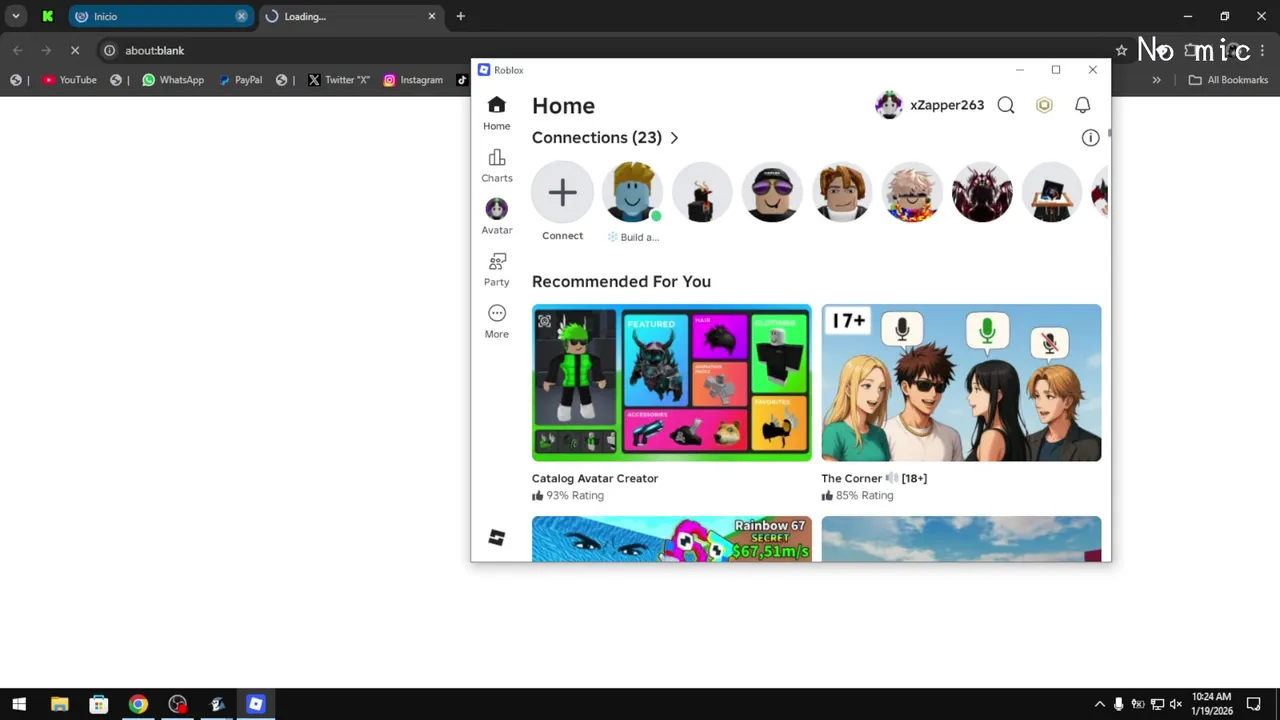
Task: Open the Instagram bookmark
Action: [x=413, y=80]
